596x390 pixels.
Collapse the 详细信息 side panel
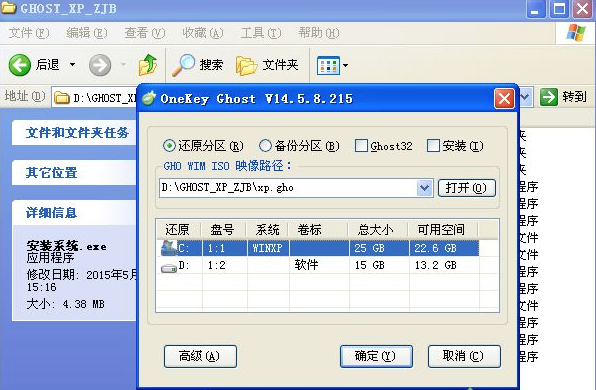[x=74, y=212]
